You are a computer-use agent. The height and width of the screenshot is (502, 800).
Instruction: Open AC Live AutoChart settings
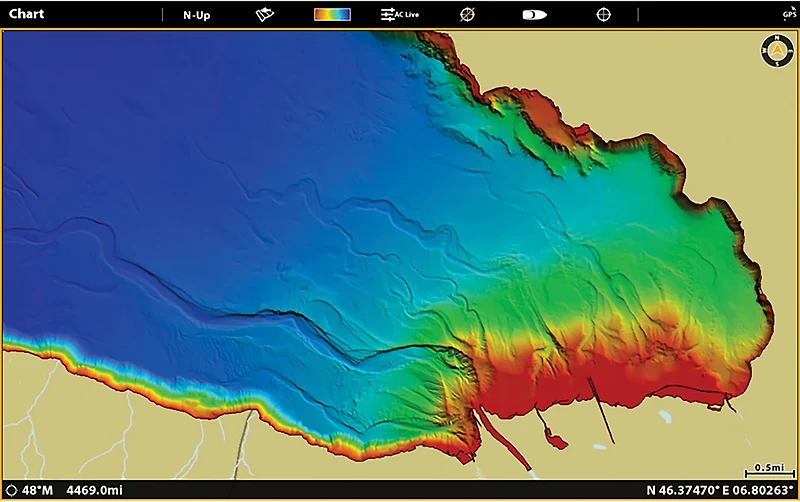point(399,15)
